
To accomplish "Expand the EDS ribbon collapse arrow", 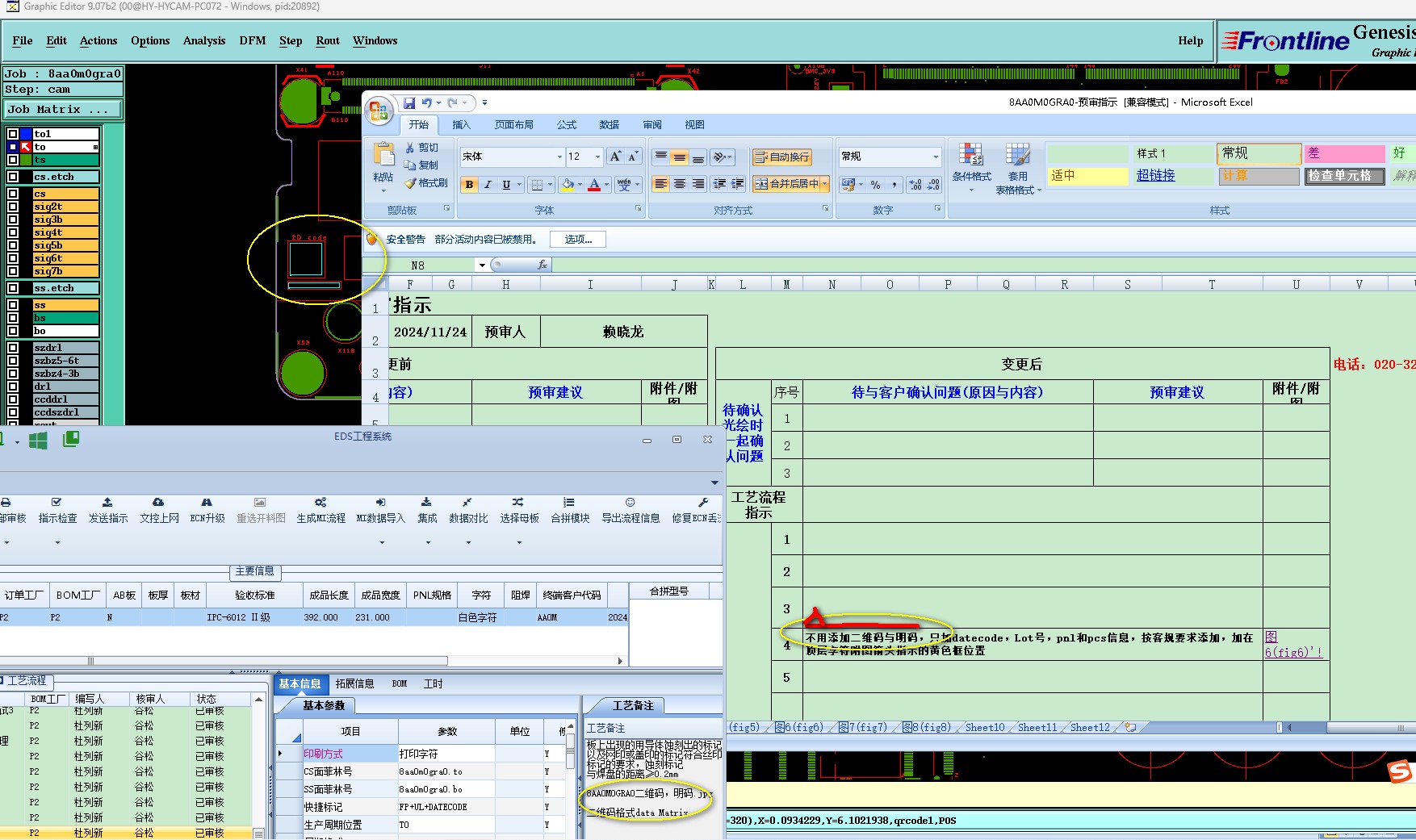I will [714, 483].
